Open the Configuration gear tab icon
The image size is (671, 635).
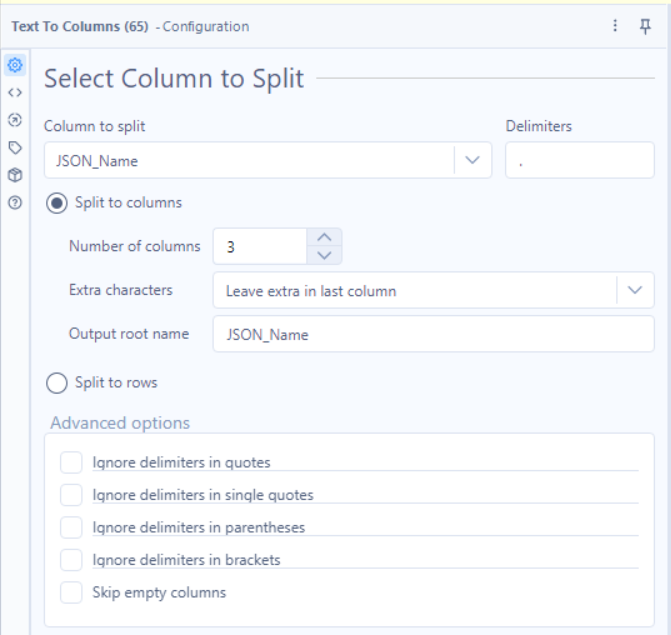(14, 65)
